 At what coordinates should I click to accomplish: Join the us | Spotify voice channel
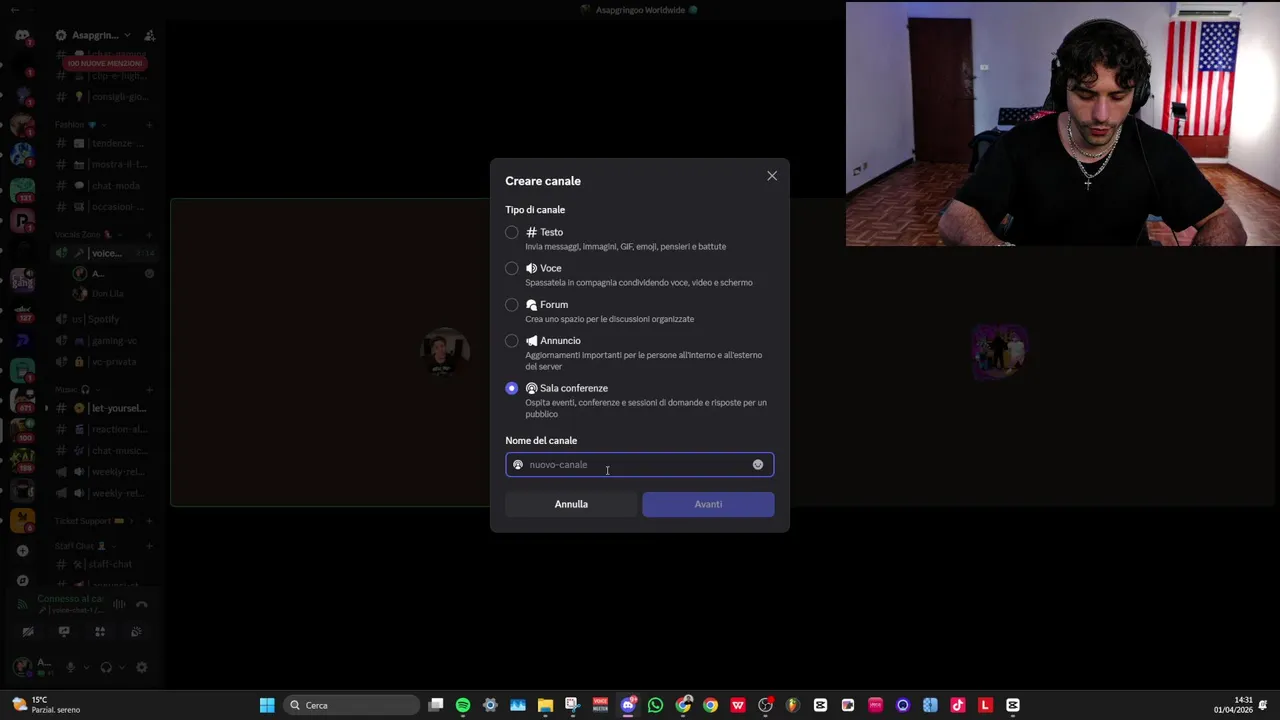[105, 319]
